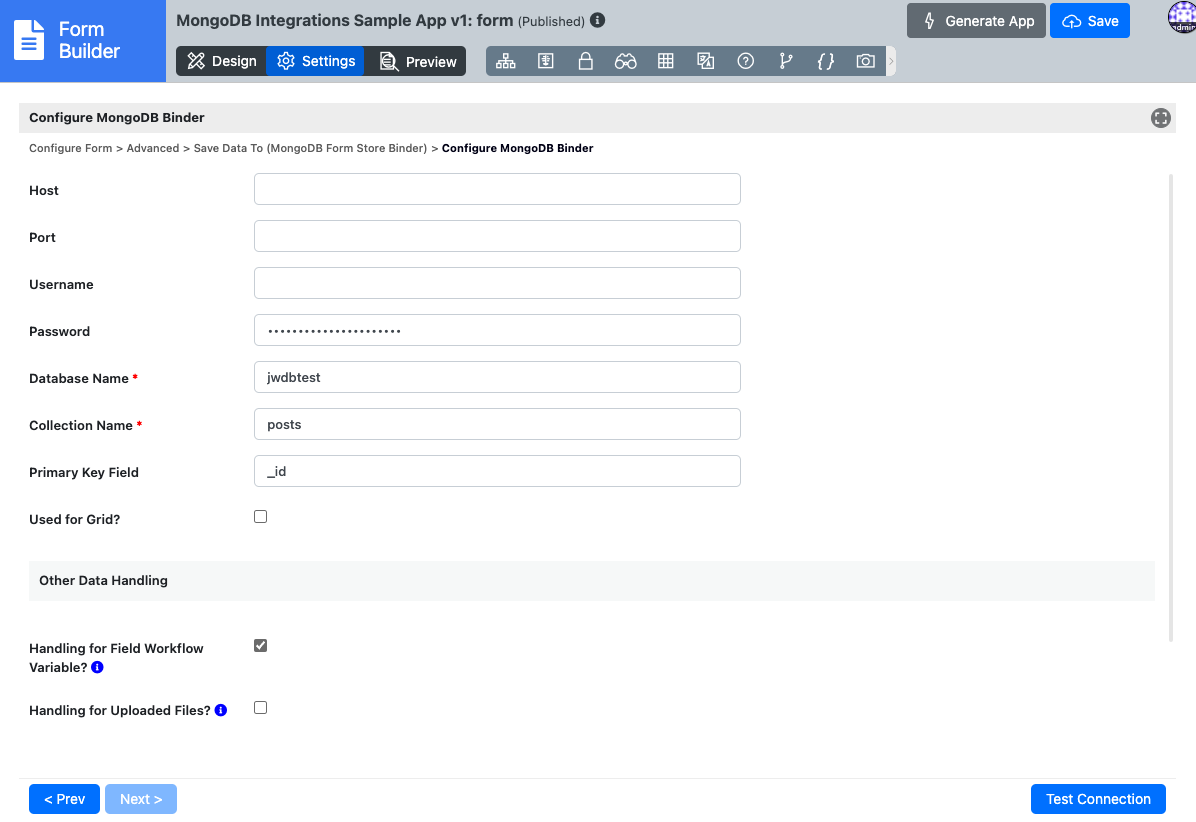The height and width of the screenshot is (822, 1196).
Task: Click the Next button
Action: tap(141, 799)
